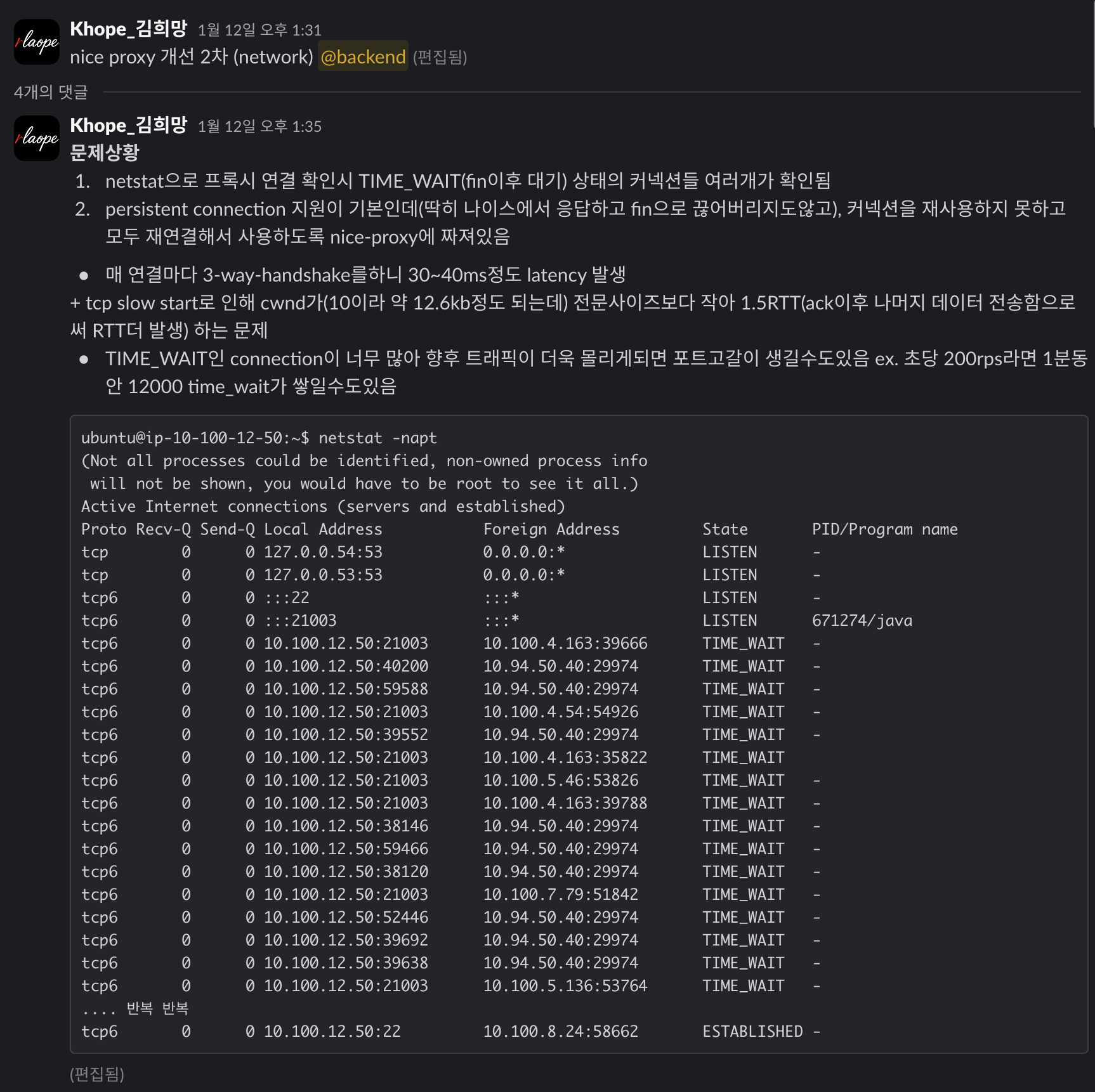Screen dimensions: 1095x1092
Task: Click the klaope logo avatar next to the reply
Action: pyautogui.click(x=36, y=138)
